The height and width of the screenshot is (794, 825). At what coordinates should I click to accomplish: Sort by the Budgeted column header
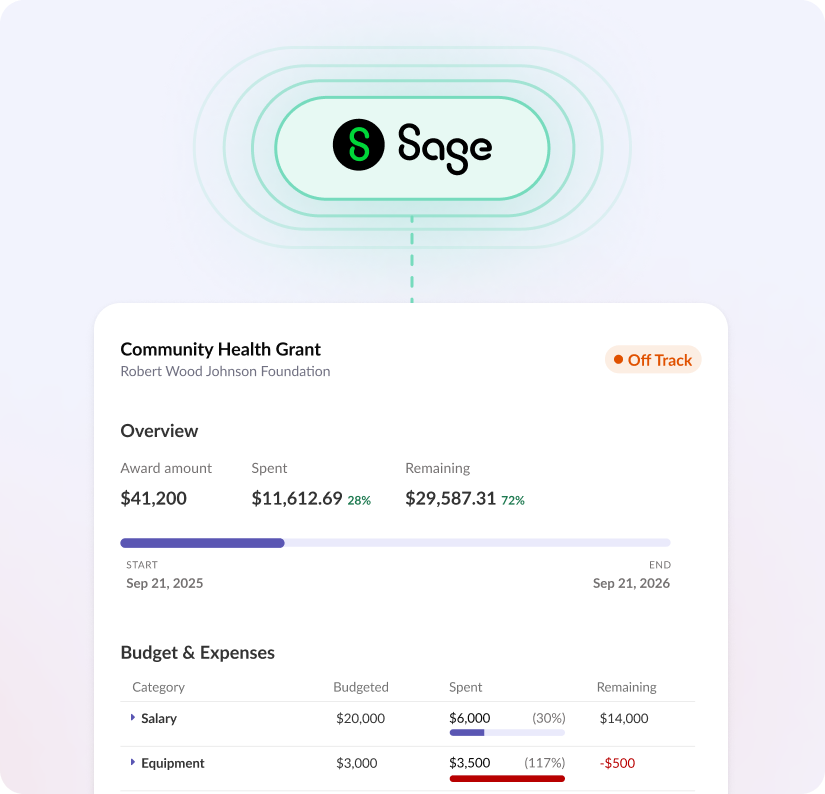click(360, 687)
